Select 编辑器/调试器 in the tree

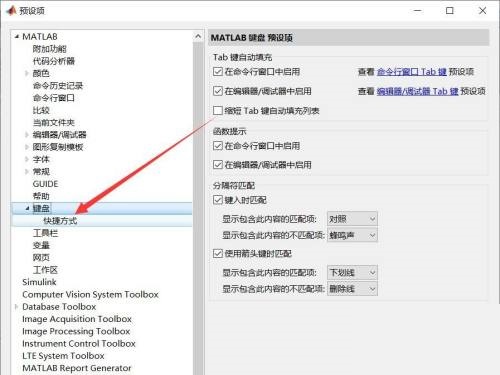point(59,135)
